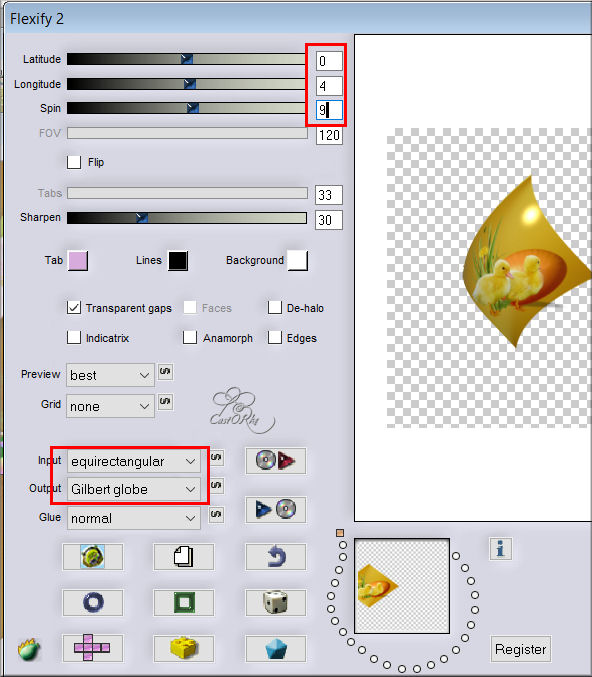Click the blue pentagon polyhedron button
Screen dimensions: 592x677
tap(275, 648)
